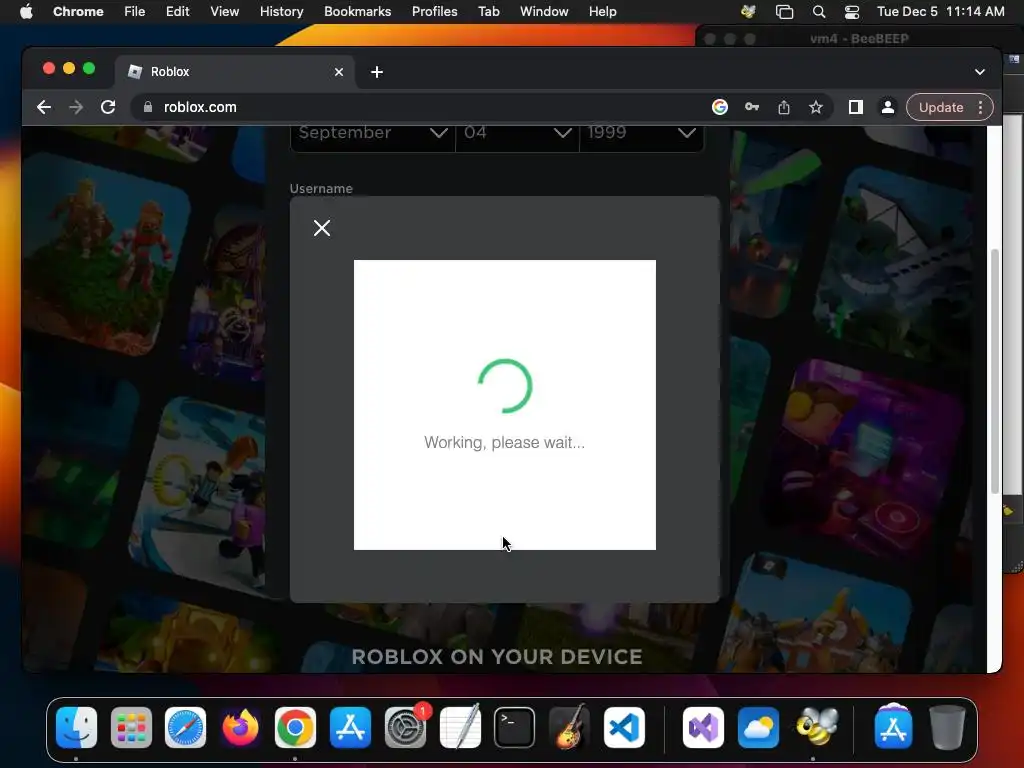Open Finder from the Dock
The image size is (1024, 768).
[76, 727]
